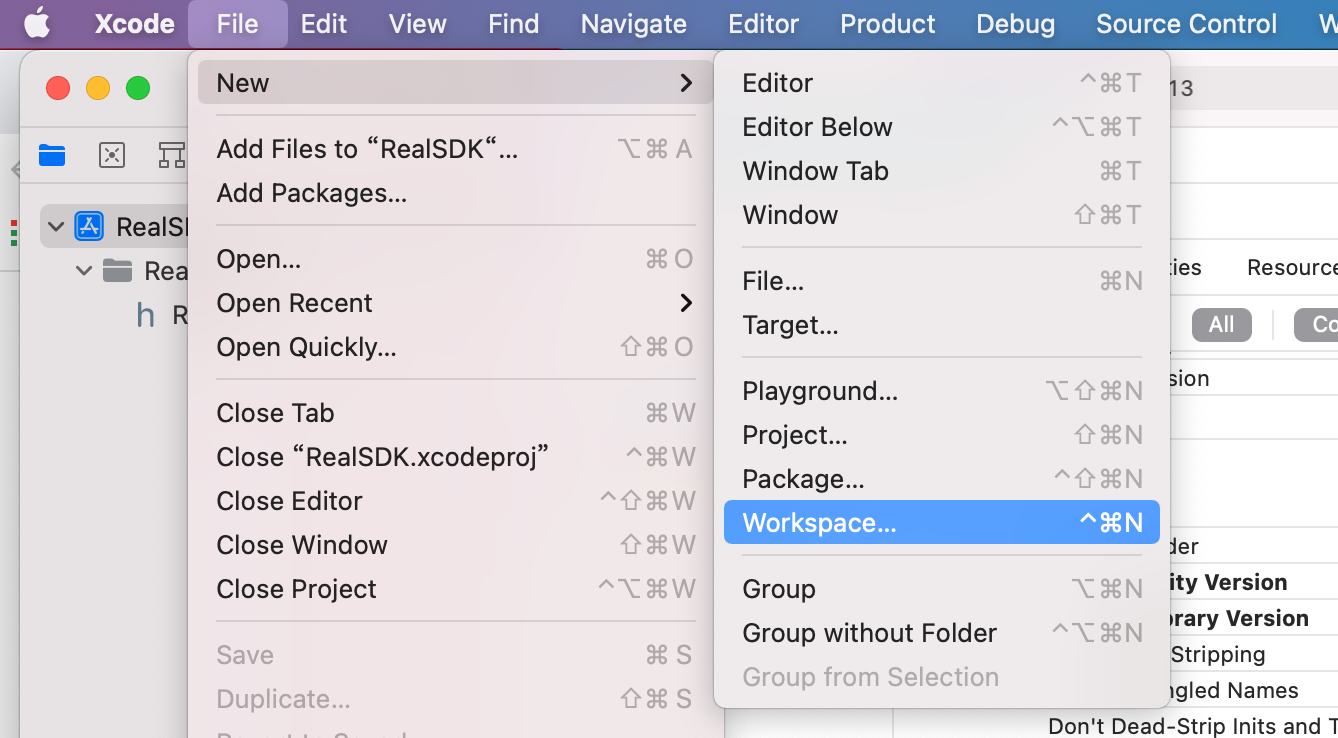Choose New Window Tab item
Screen dimensions: 1338x738
815,171
